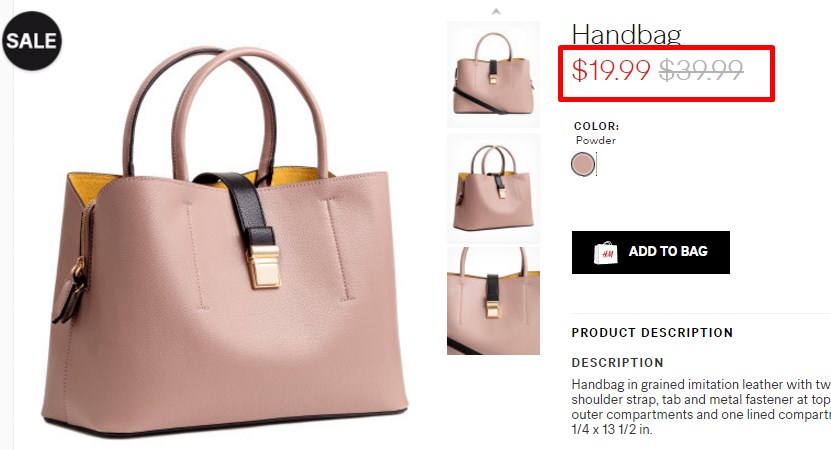Click the handbag description paragraph text
The height and width of the screenshot is (450, 831).
701,407
